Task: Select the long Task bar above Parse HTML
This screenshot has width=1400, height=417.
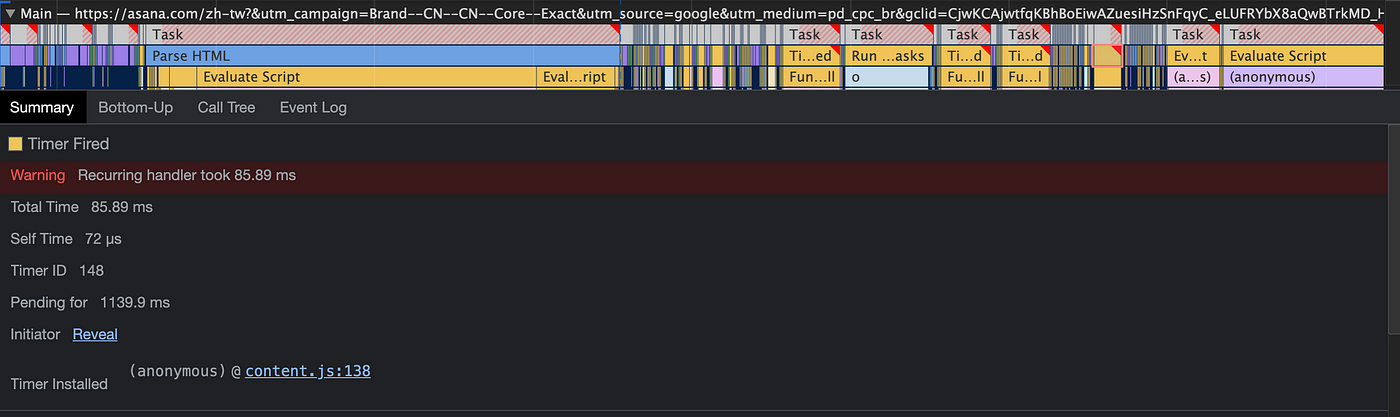Action: [380, 35]
